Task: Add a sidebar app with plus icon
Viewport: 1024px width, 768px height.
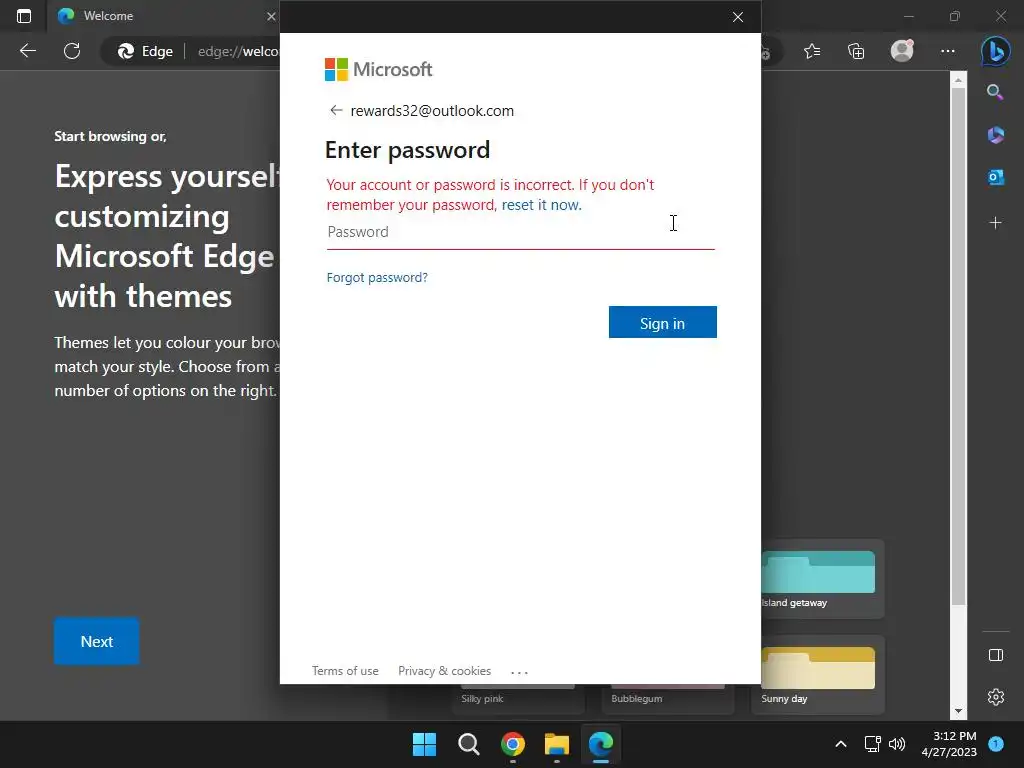Action: point(995,223)
